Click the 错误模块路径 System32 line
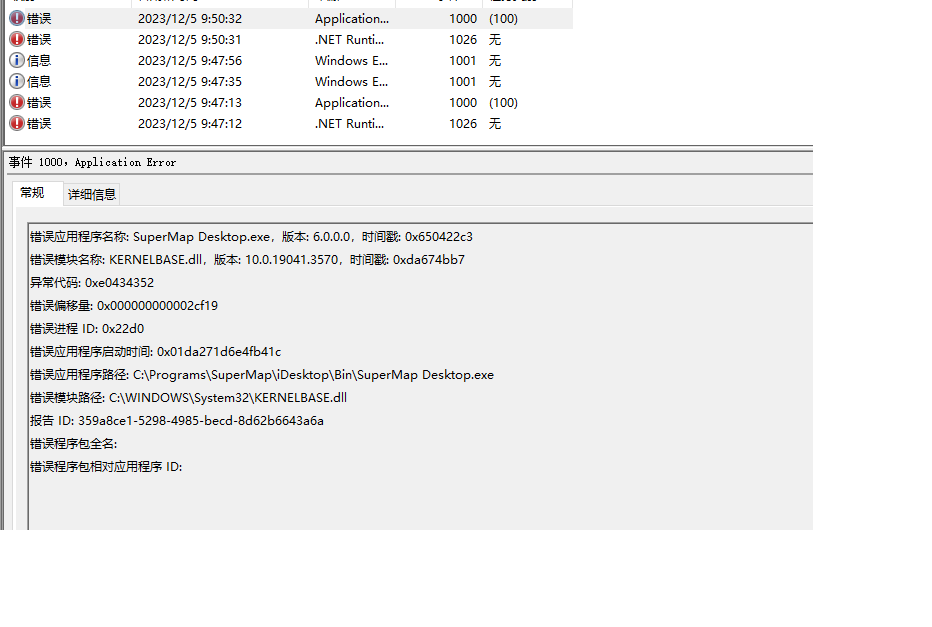Image resolution: width=932 pixels, height=627 pixels. 188,398
